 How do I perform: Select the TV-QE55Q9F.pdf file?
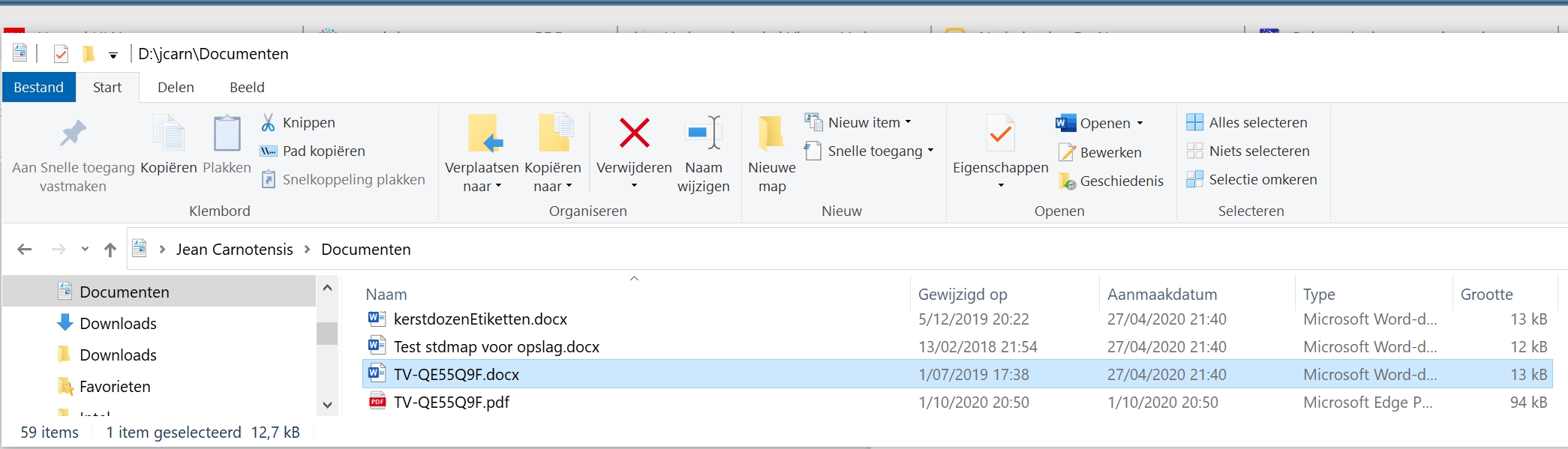pos(452,402)
